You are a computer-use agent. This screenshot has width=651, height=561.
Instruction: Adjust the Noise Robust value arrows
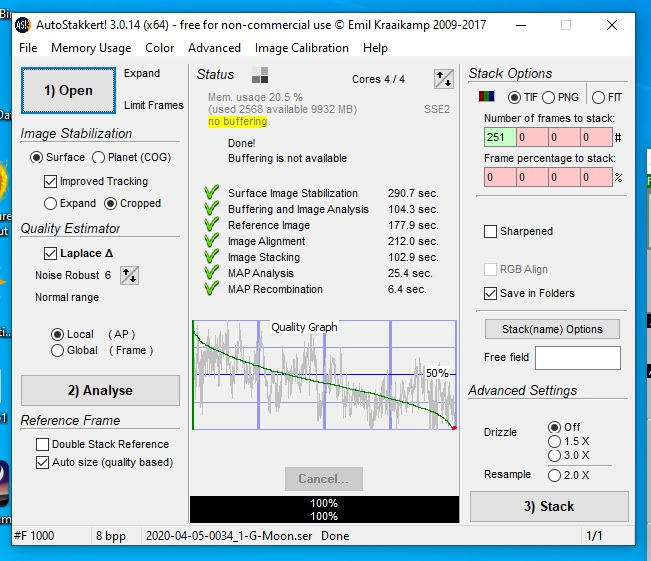129,275
